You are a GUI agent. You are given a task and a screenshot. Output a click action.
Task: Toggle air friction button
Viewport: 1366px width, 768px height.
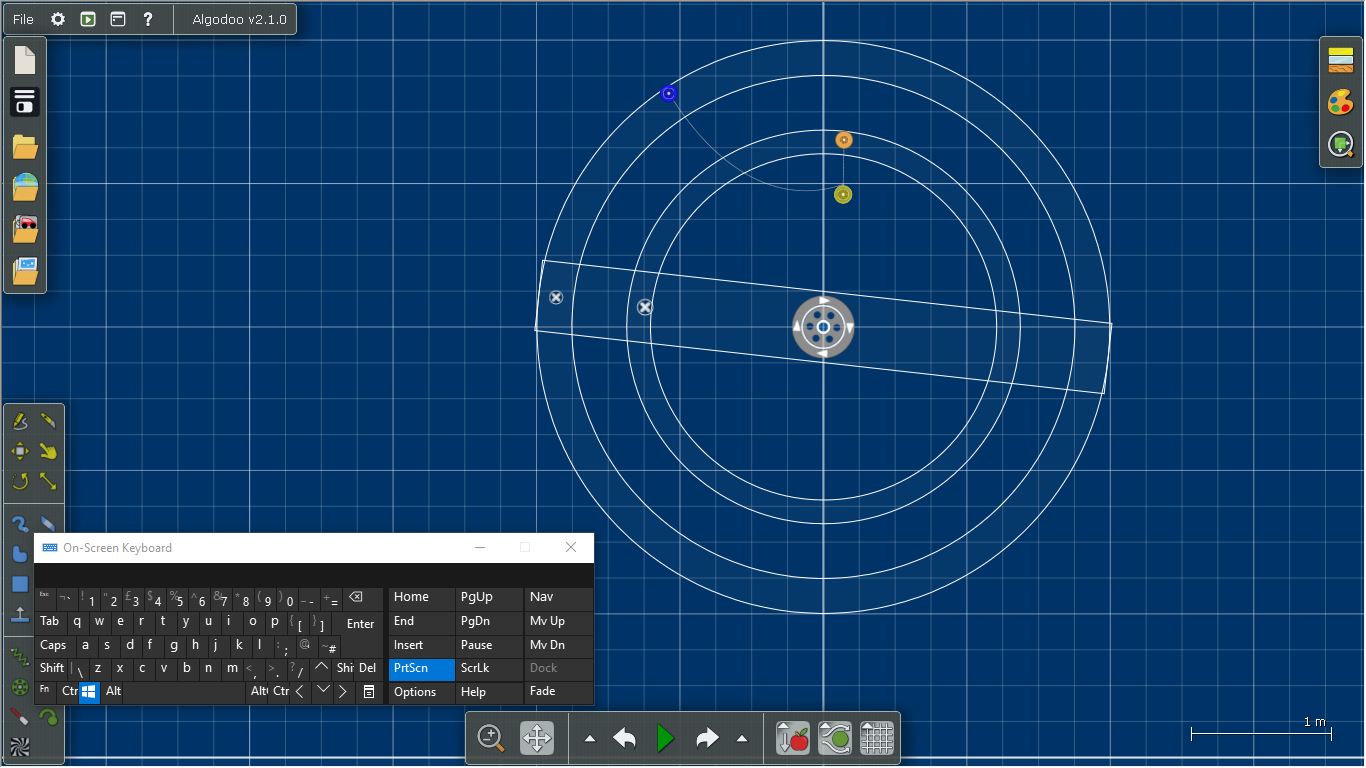point(835,739)
